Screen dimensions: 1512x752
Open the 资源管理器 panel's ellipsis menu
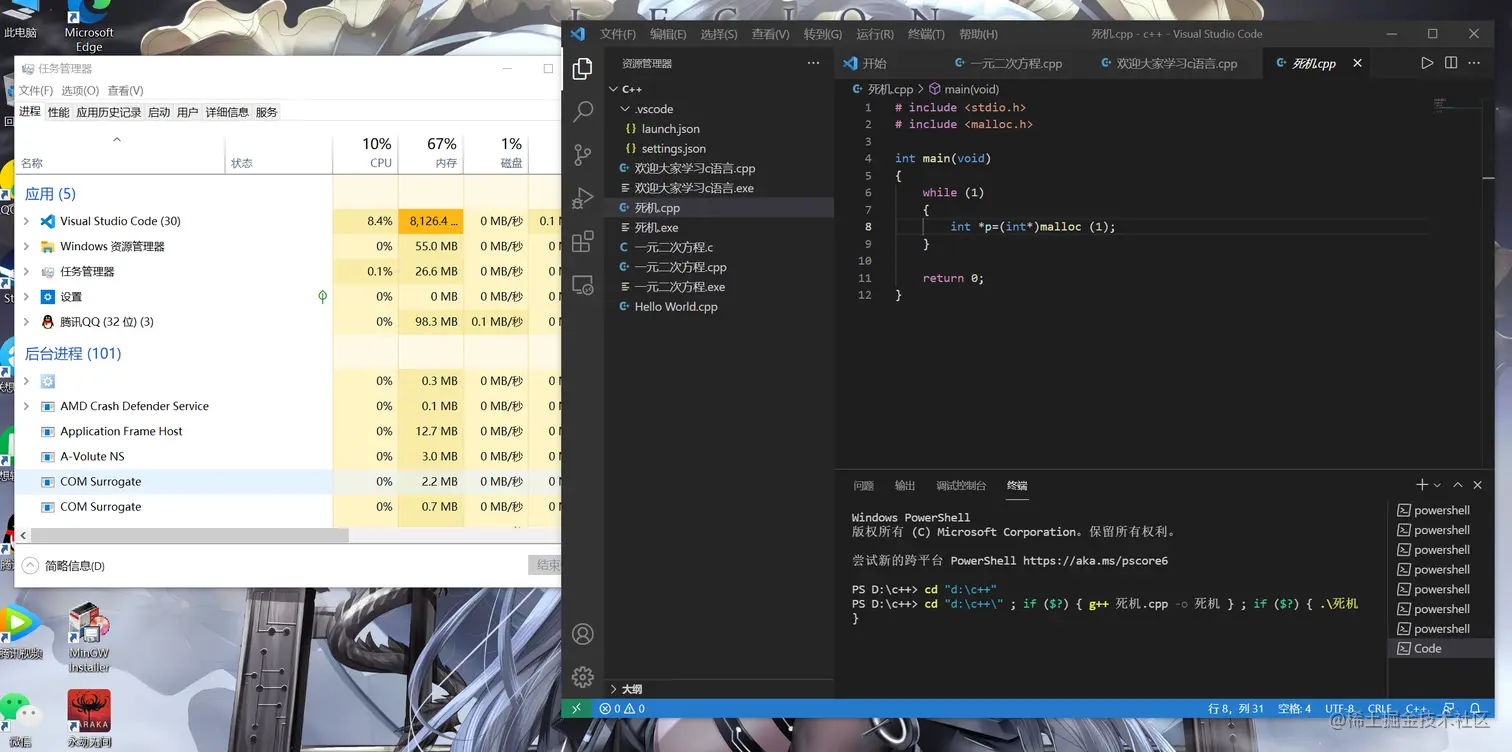pos(813,63)
